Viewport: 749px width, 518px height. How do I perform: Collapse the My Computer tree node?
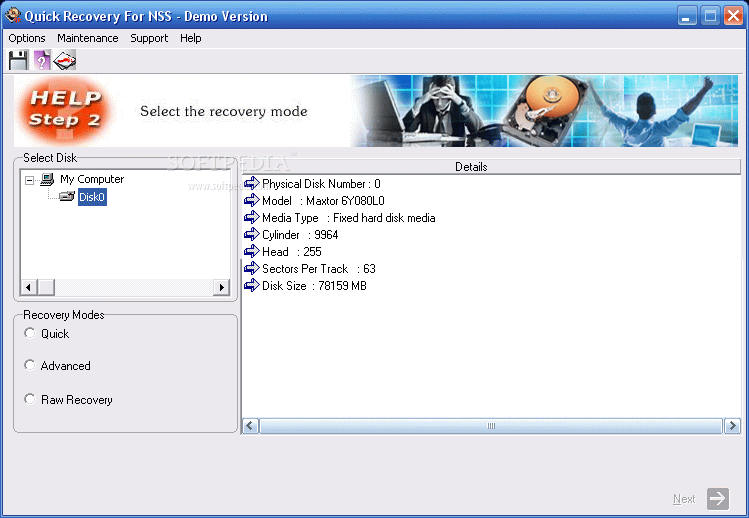click(x=30, y=180)
